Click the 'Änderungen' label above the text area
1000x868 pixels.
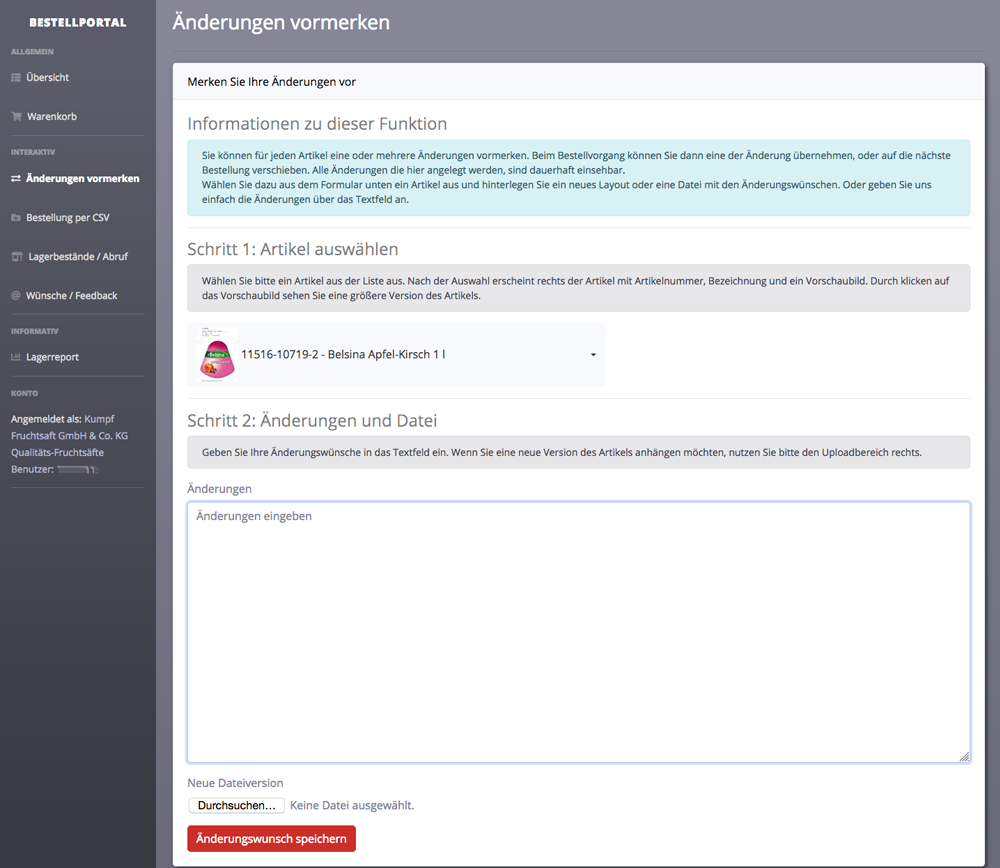[x=219, y=489]
